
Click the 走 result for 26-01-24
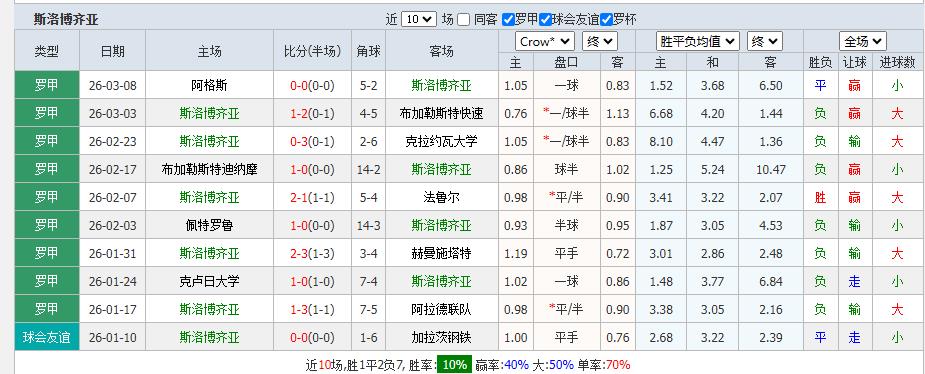854,281
